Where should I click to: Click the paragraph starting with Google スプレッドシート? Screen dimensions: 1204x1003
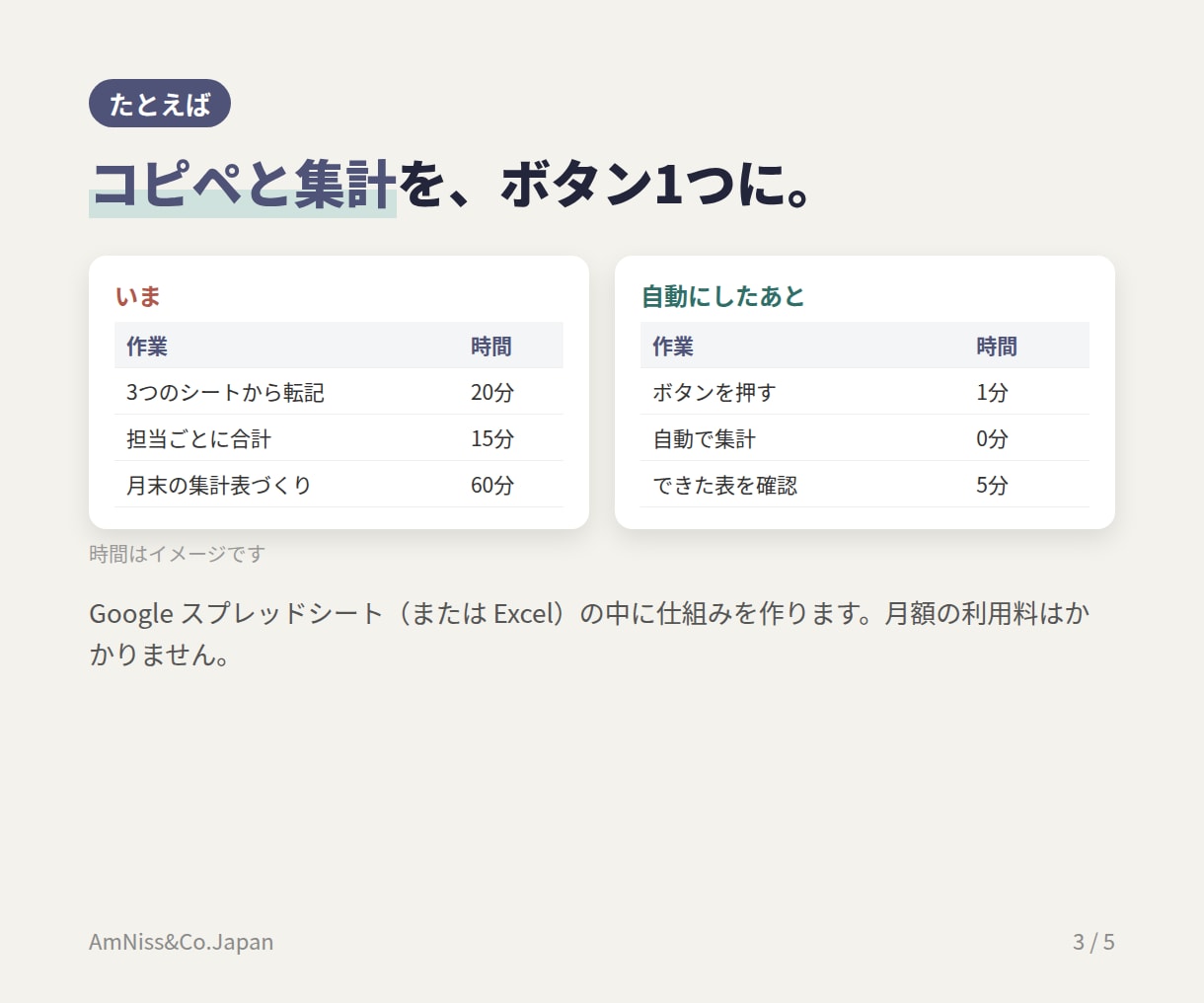[589, 634]
